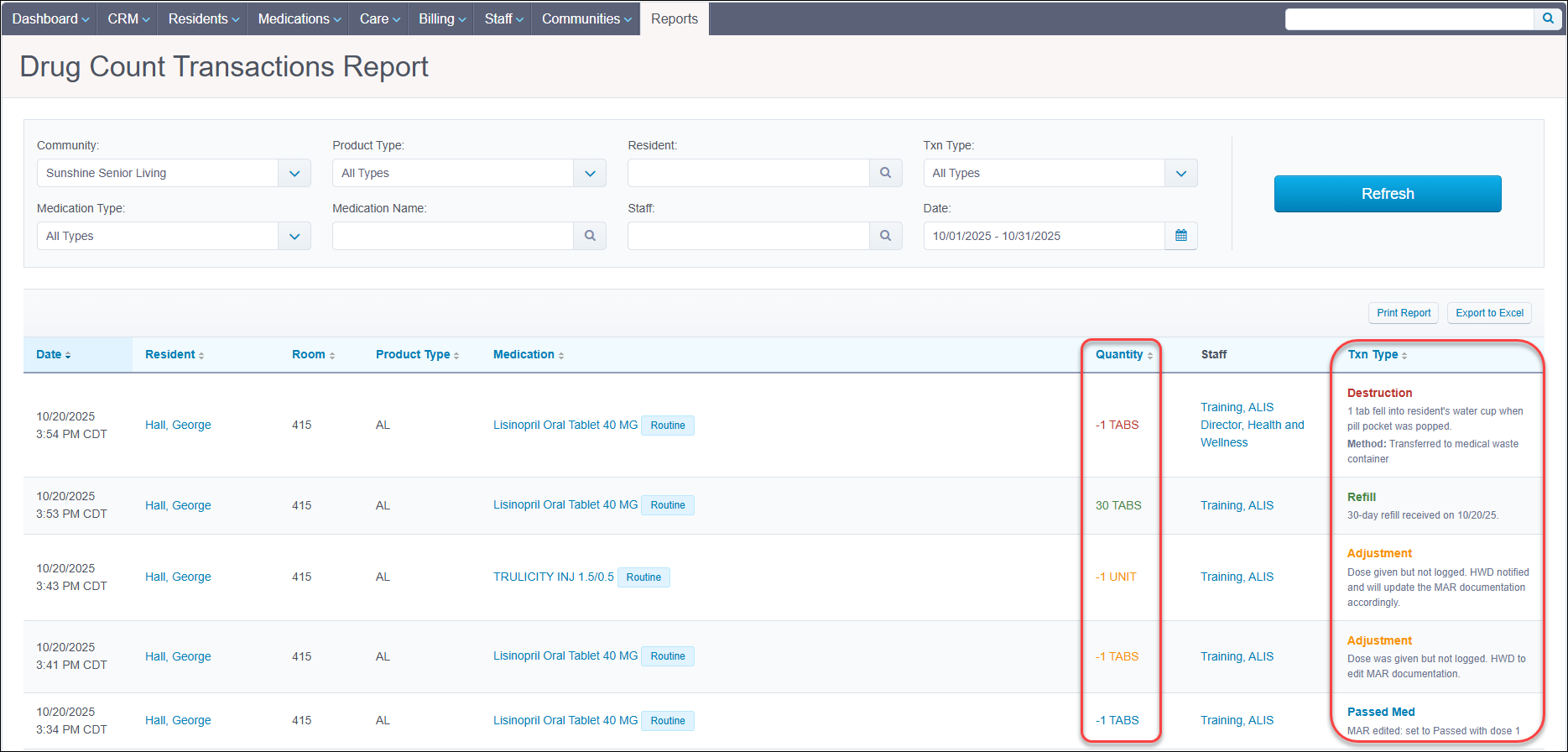1568x752 pixels.
Task: Open Lisinopril link in the Passed Med row
Action: 565,720
